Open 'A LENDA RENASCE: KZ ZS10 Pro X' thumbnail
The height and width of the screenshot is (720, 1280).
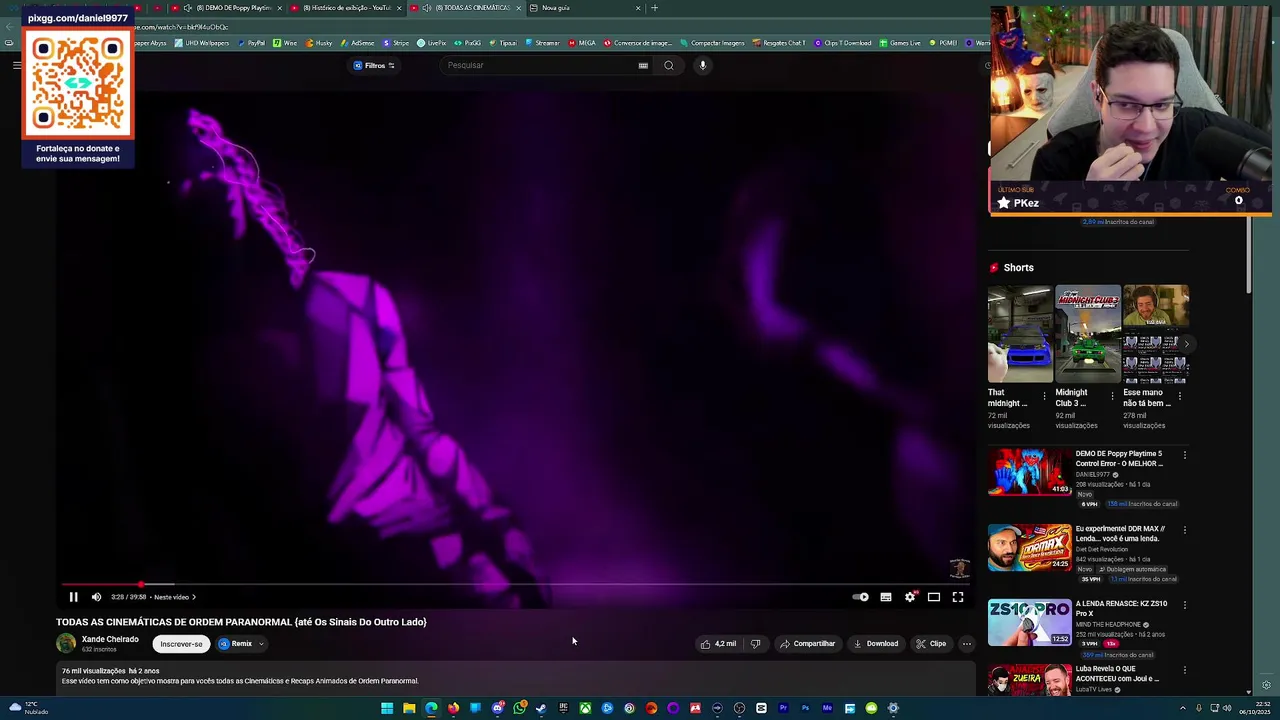coord(1030,622)
